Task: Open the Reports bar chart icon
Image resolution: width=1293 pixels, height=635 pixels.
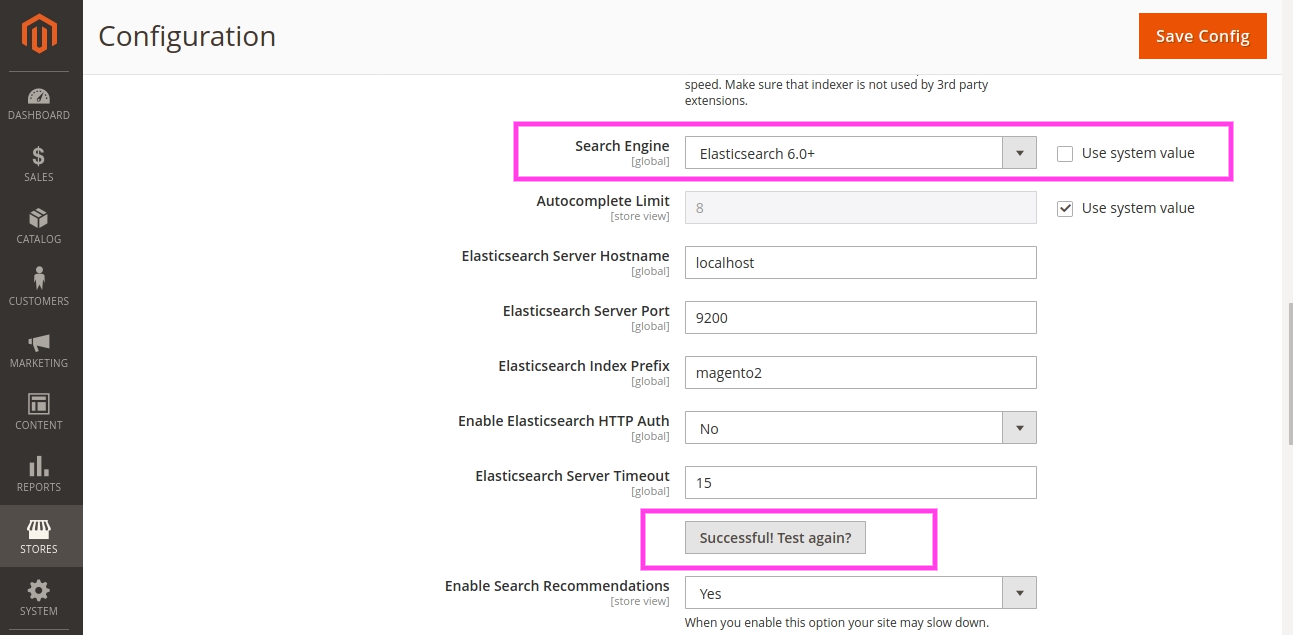Action: [39, 466]
